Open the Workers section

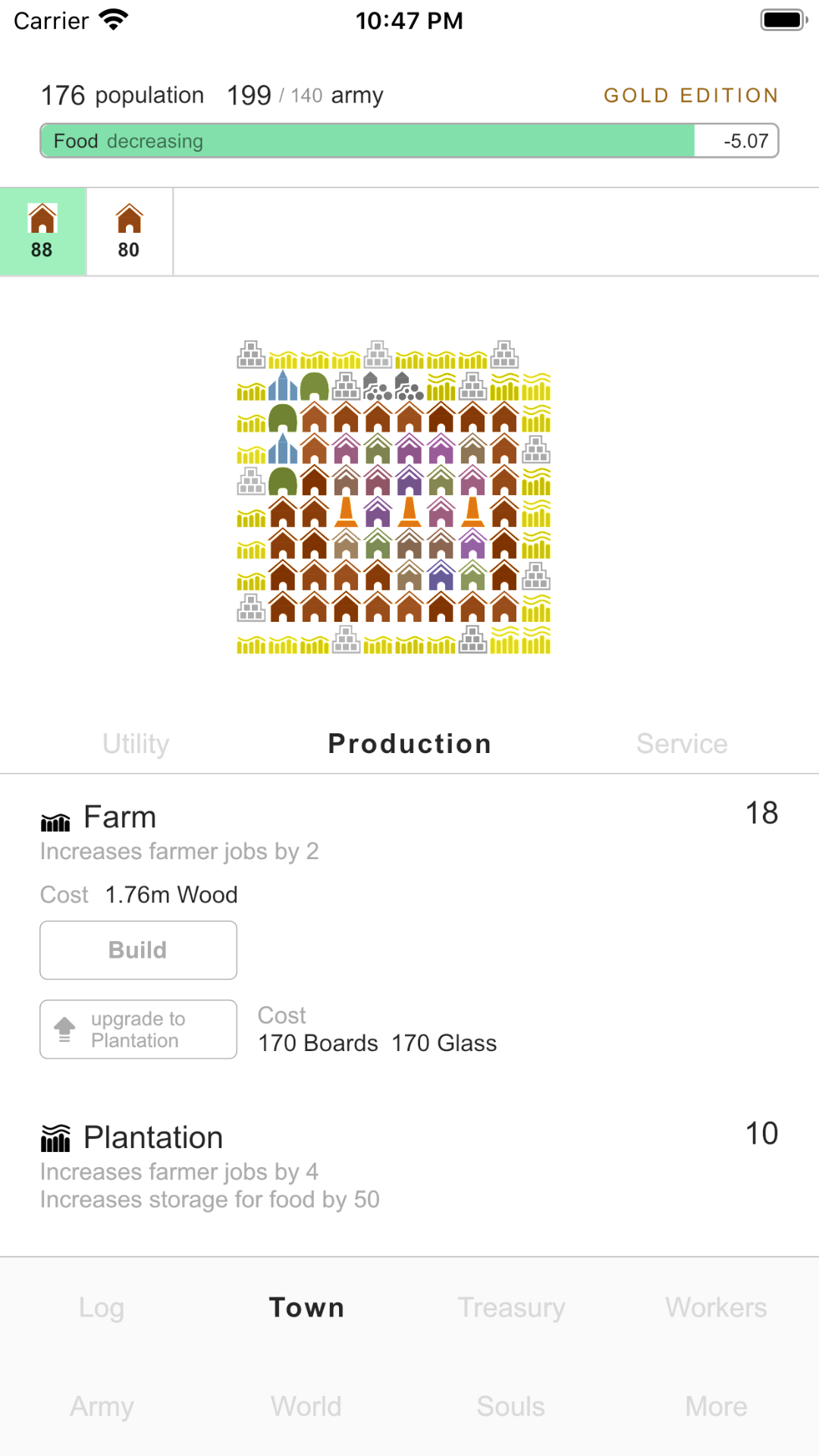point(716,1307)
